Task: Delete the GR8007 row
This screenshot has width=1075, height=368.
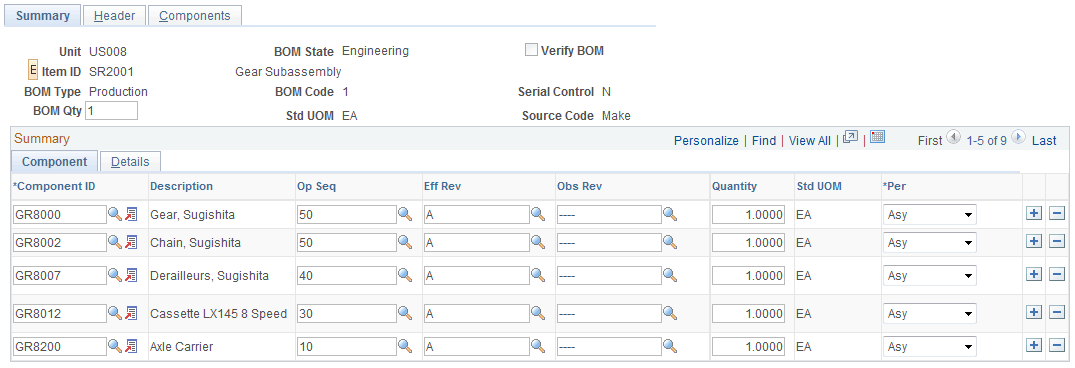Action: pyautogui.click(x=1056, y=275)
